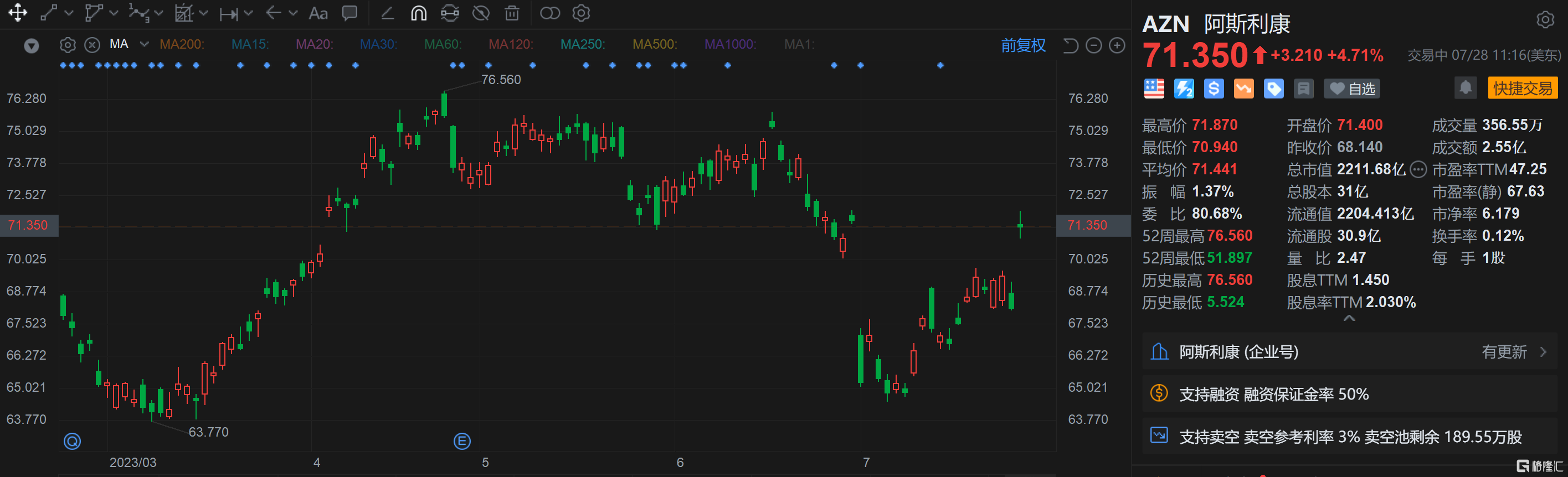Click the lightning Level 2 quote icon
Screen dimensions: 1568x477
1184,89
